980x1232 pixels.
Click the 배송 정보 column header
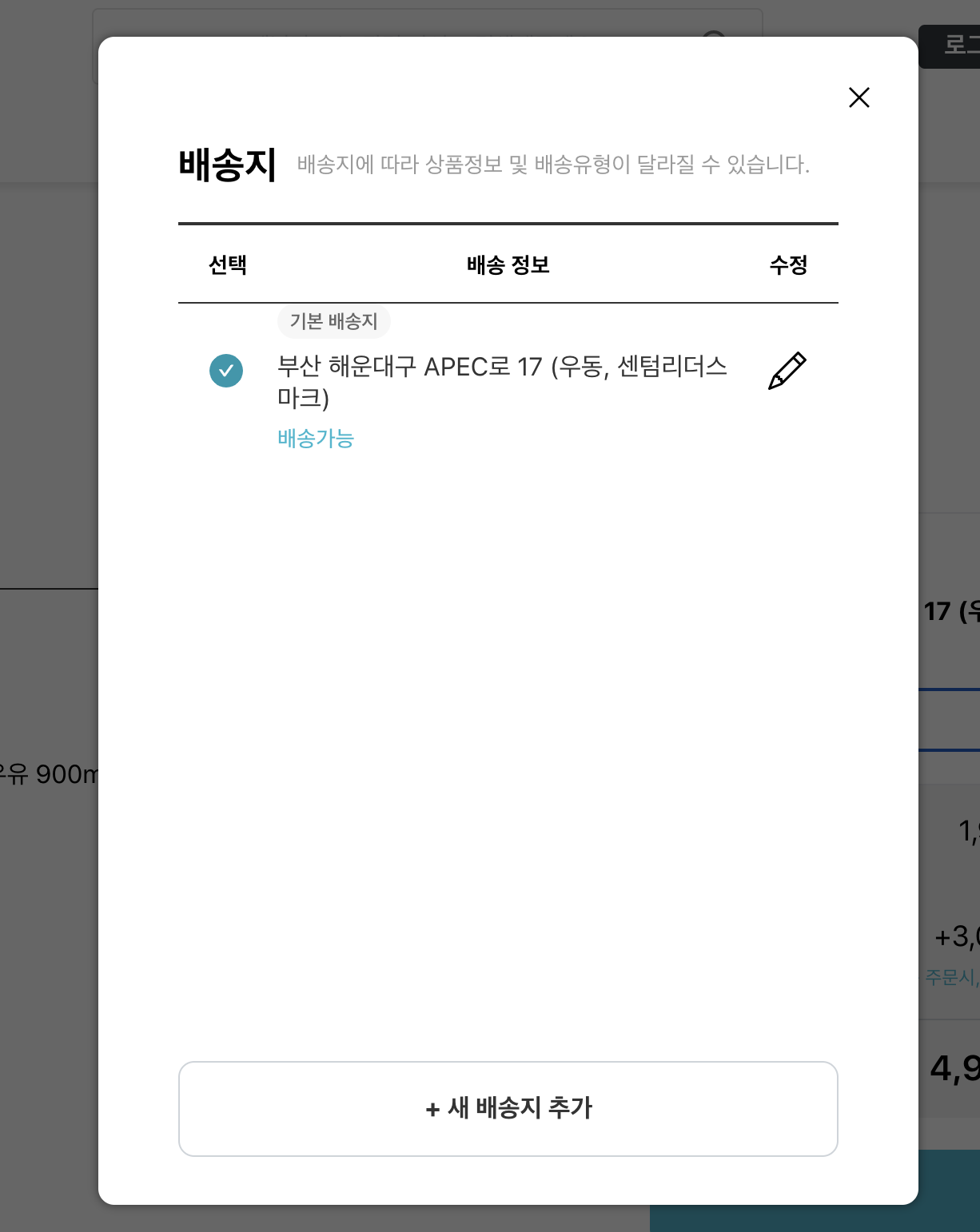pyautogui.click(x=508, y=264)
